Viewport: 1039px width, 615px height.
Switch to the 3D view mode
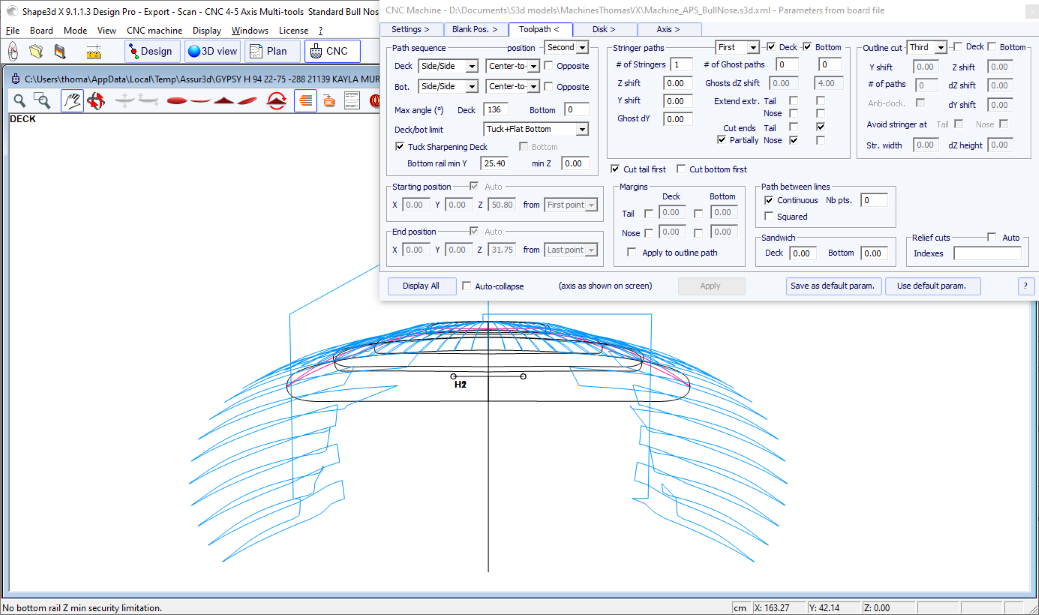tap(213, 51)
